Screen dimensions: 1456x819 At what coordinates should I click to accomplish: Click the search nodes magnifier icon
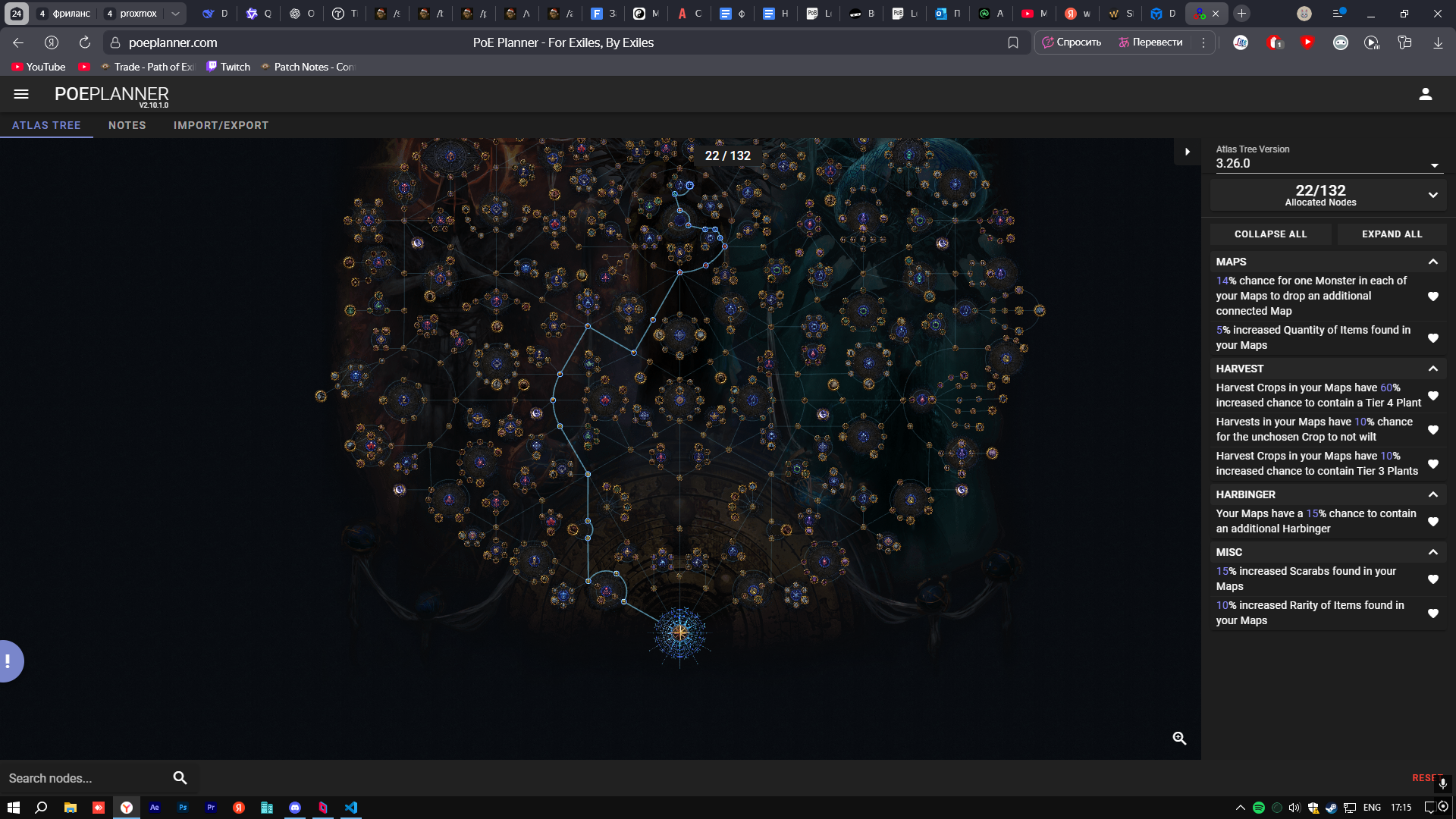click(180, 777)
